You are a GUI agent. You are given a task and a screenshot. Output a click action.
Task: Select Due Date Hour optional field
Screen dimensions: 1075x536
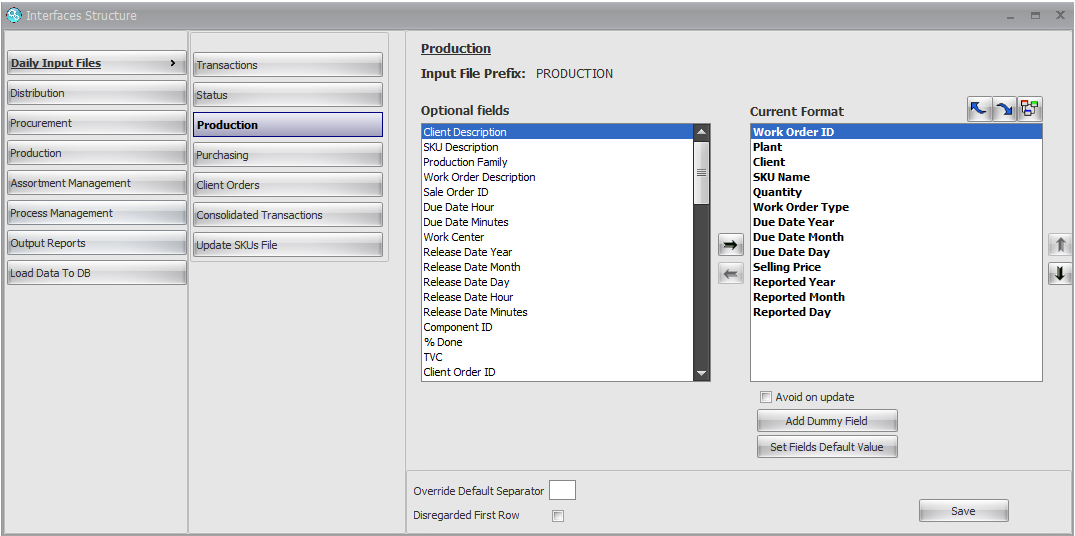[x=557, y=207]
